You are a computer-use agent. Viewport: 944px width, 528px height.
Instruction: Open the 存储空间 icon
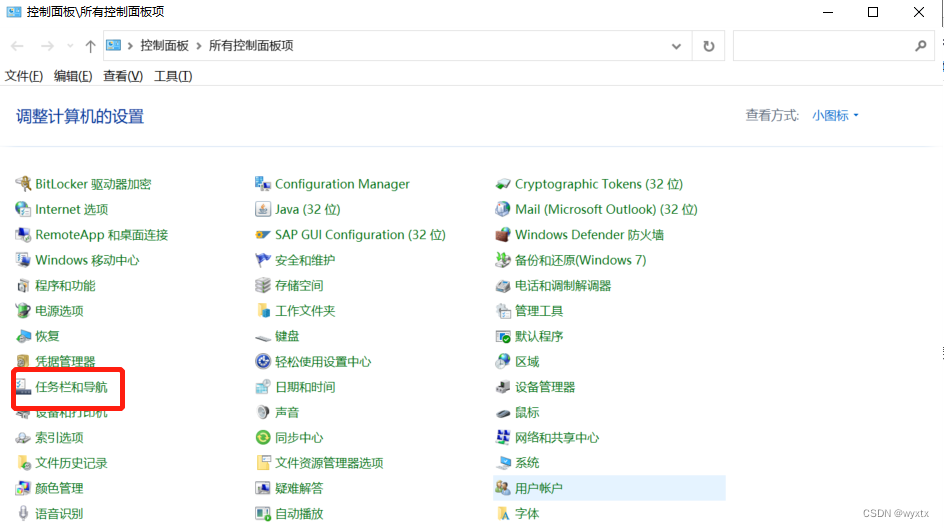[x=262, y=285]
